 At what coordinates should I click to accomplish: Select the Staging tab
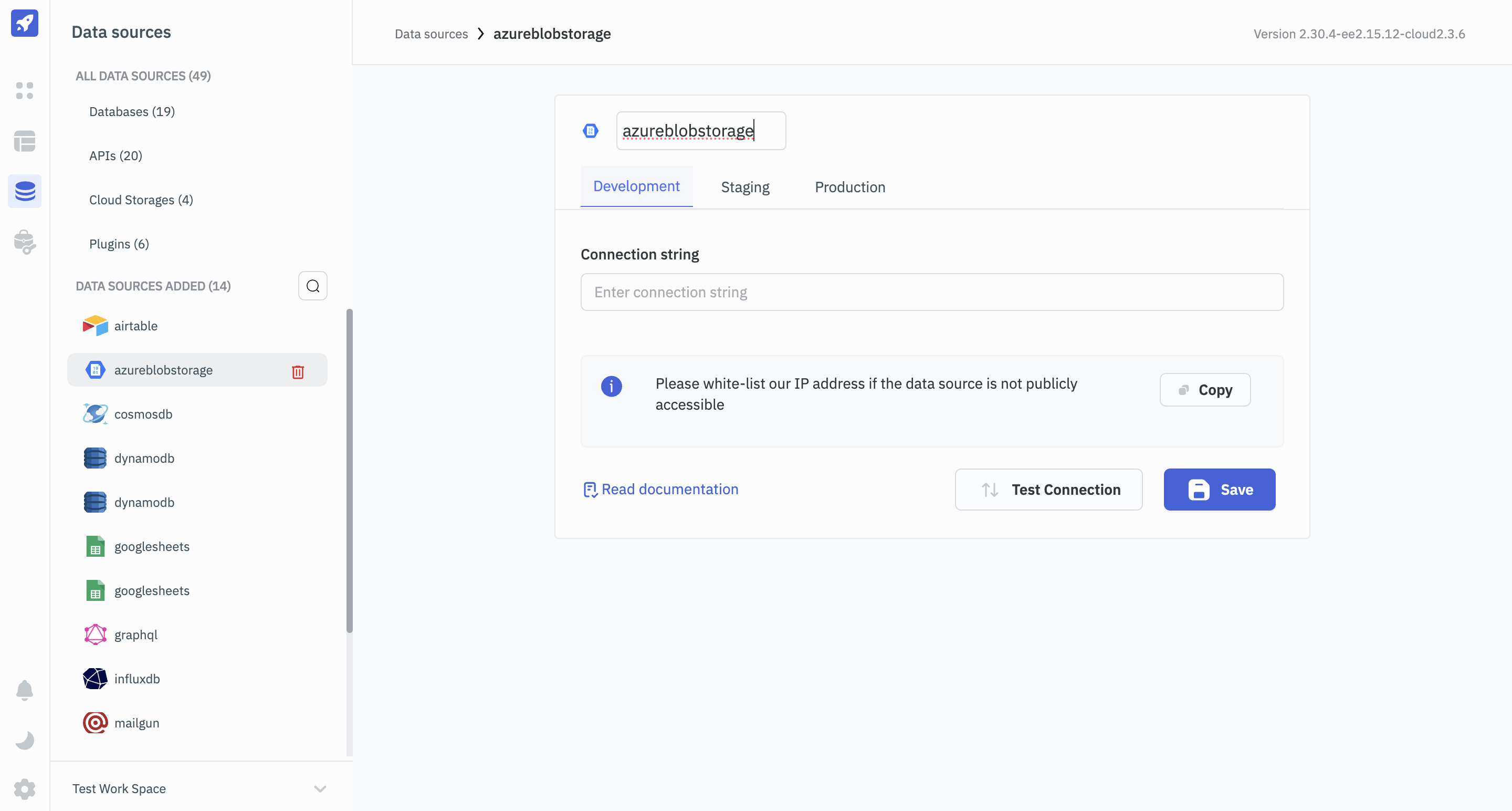745,186
